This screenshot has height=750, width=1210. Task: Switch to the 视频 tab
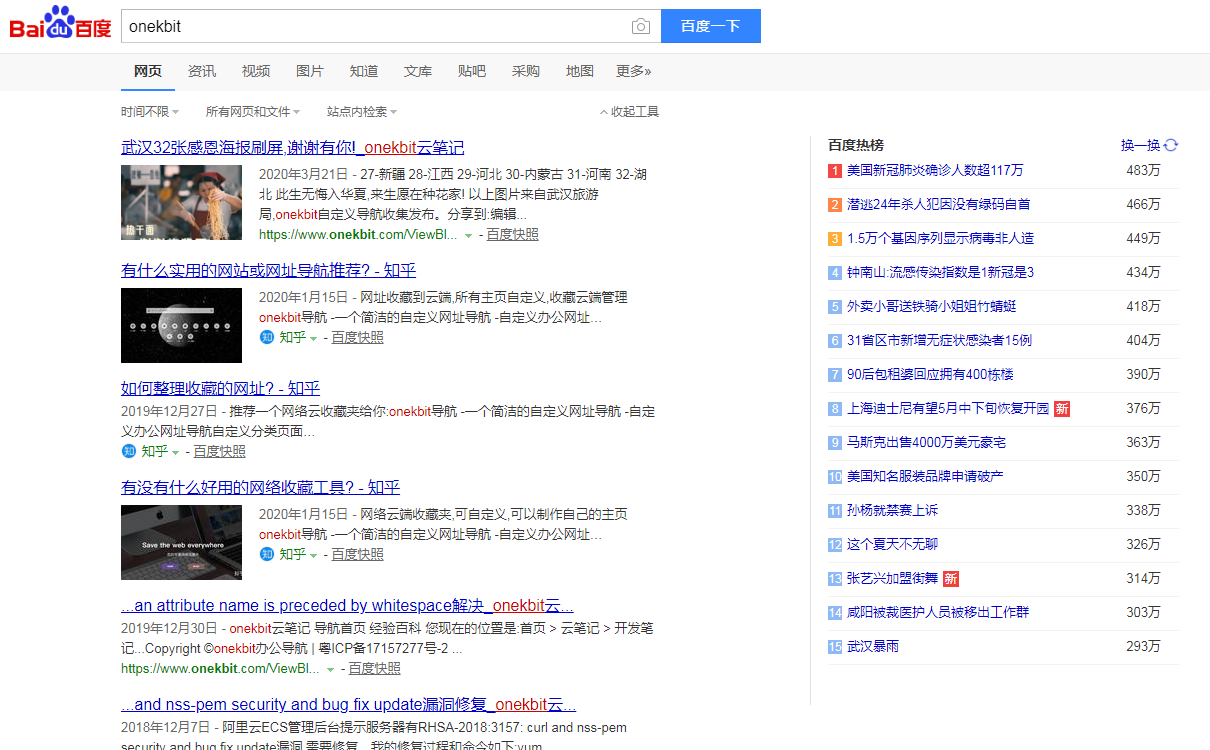(x=255, y=71)
